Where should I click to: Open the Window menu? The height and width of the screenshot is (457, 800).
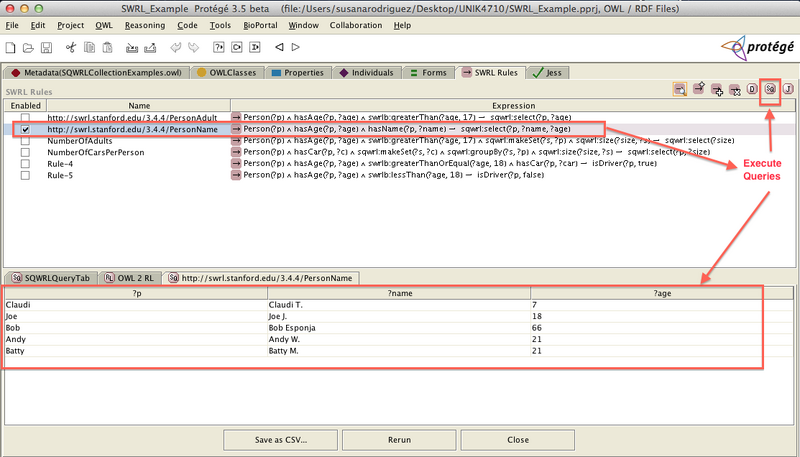[304, 25]
